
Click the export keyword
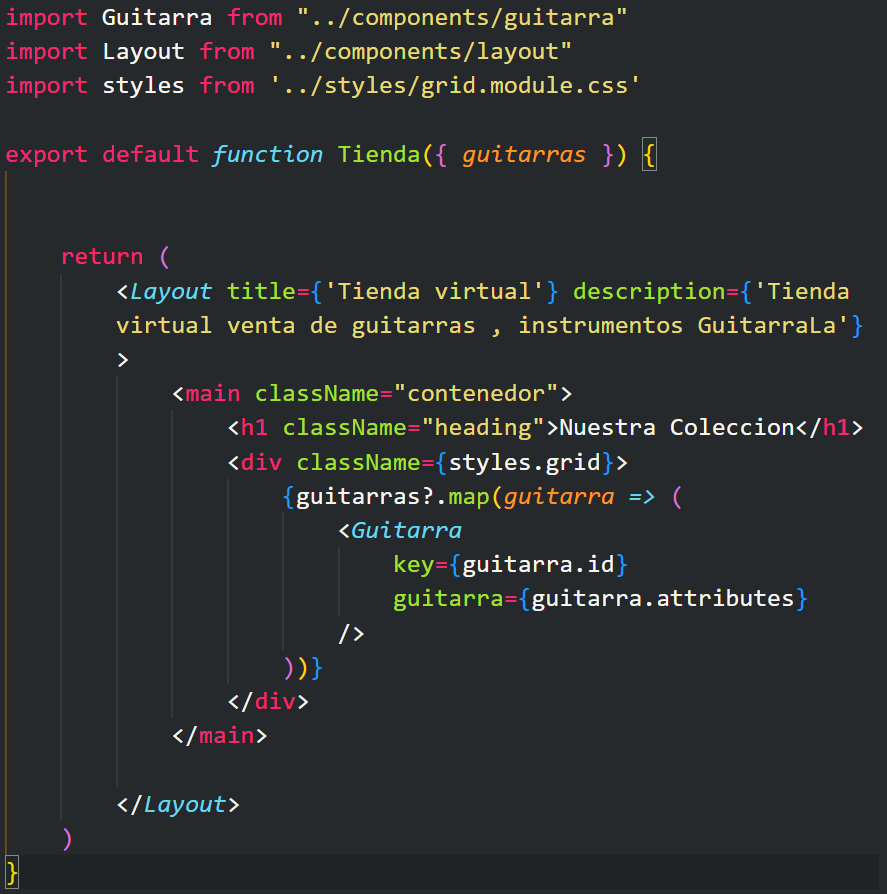pos(46,154)
